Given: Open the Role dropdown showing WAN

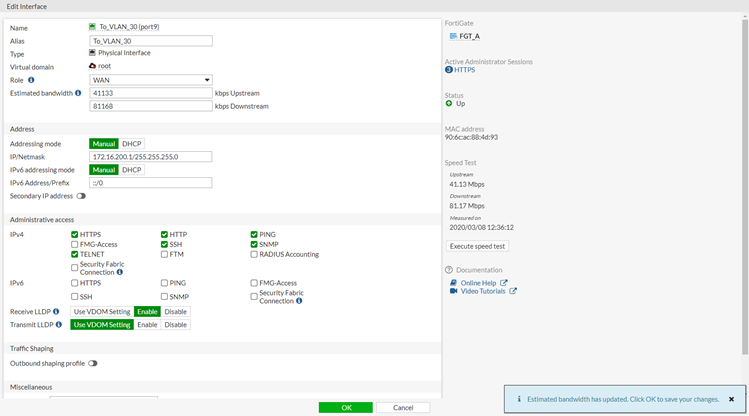Looking at the screenshot, I should click(x=150, y=80).
